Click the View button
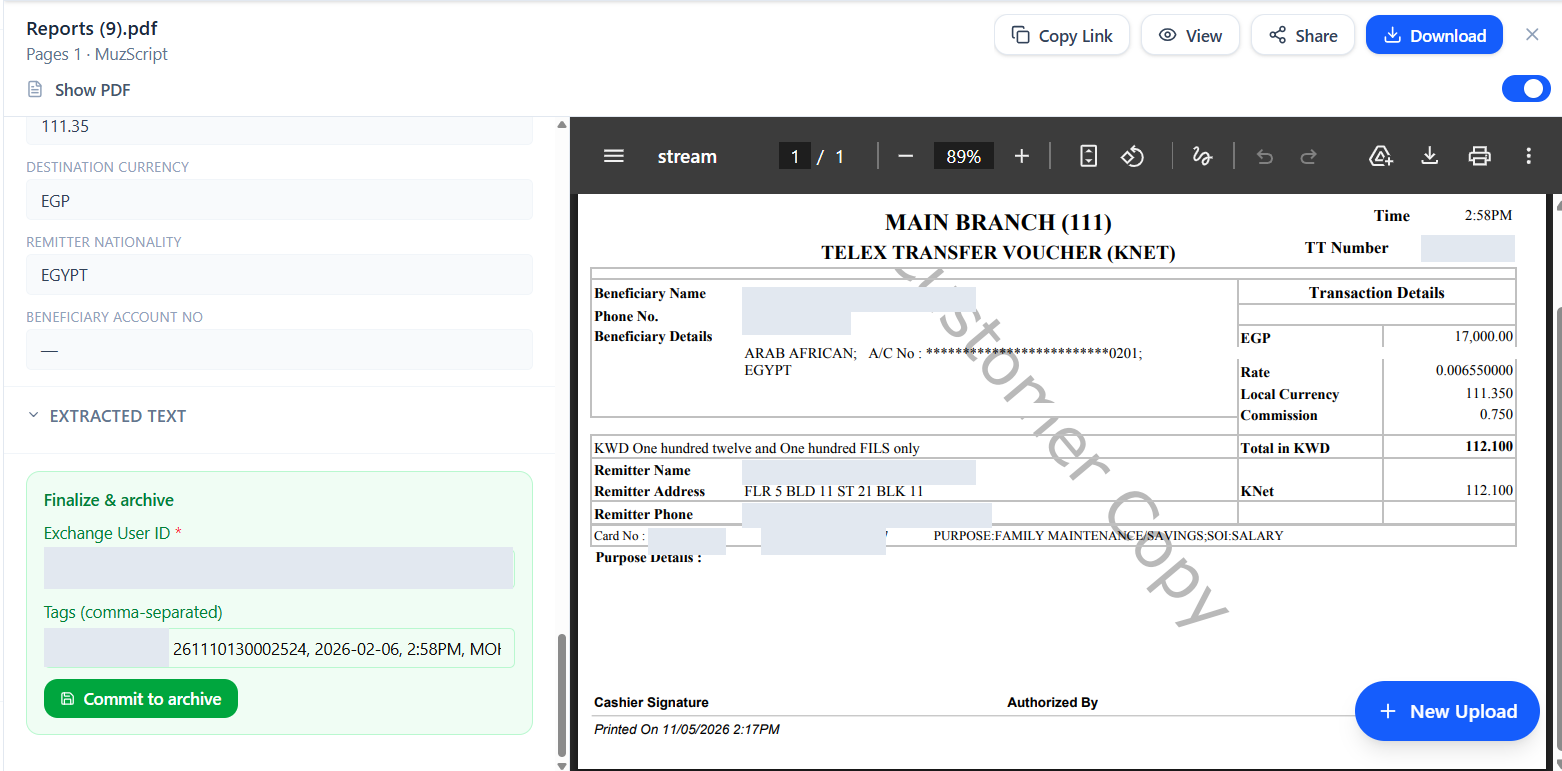Viewport: 1562px width, 771px height. [1190, 35]
